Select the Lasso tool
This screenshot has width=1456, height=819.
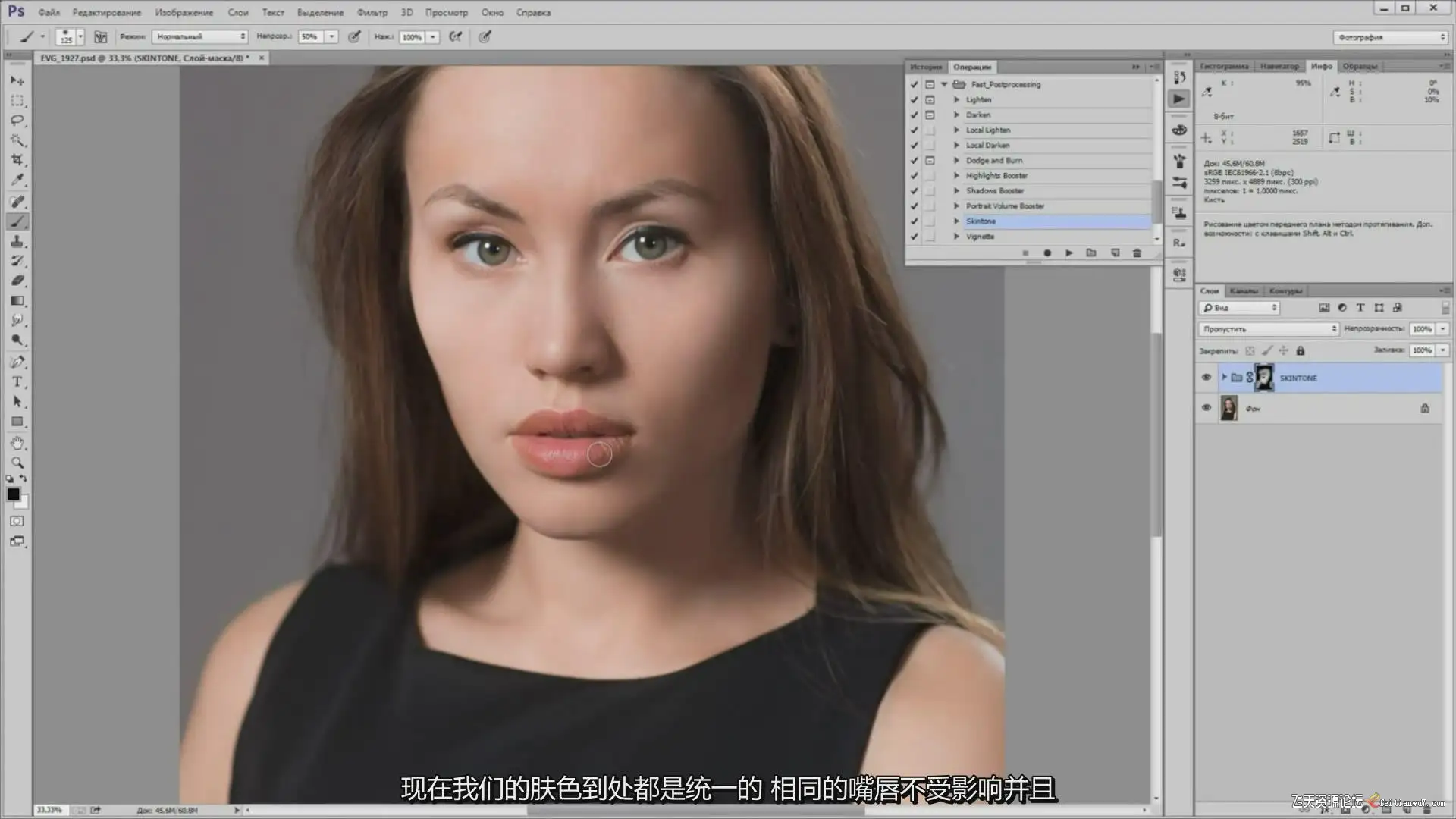[x=17, y=121]
